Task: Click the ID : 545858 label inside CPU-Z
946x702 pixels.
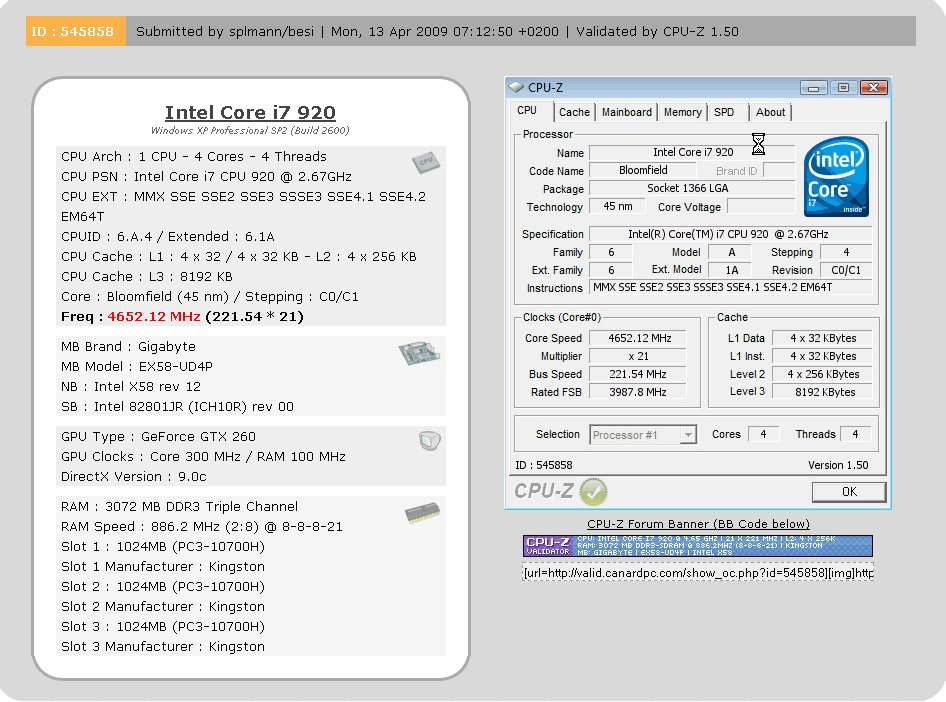Action: pos(544,465)
